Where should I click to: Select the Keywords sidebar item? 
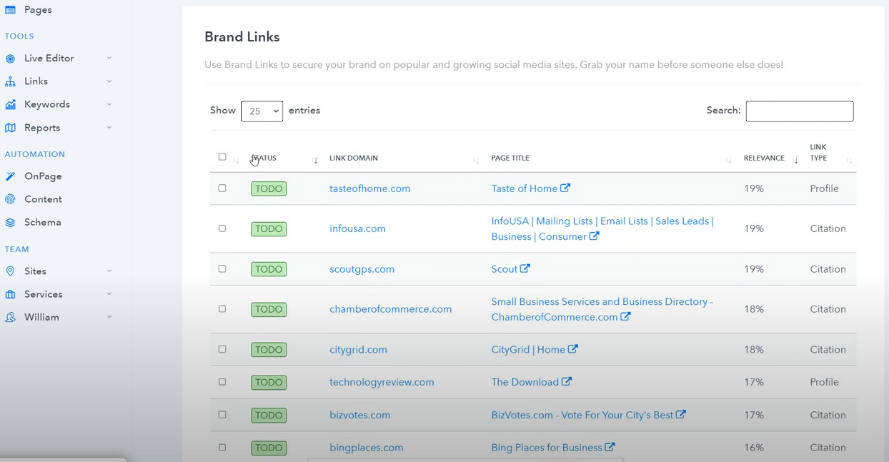click(x=47, y=104)
